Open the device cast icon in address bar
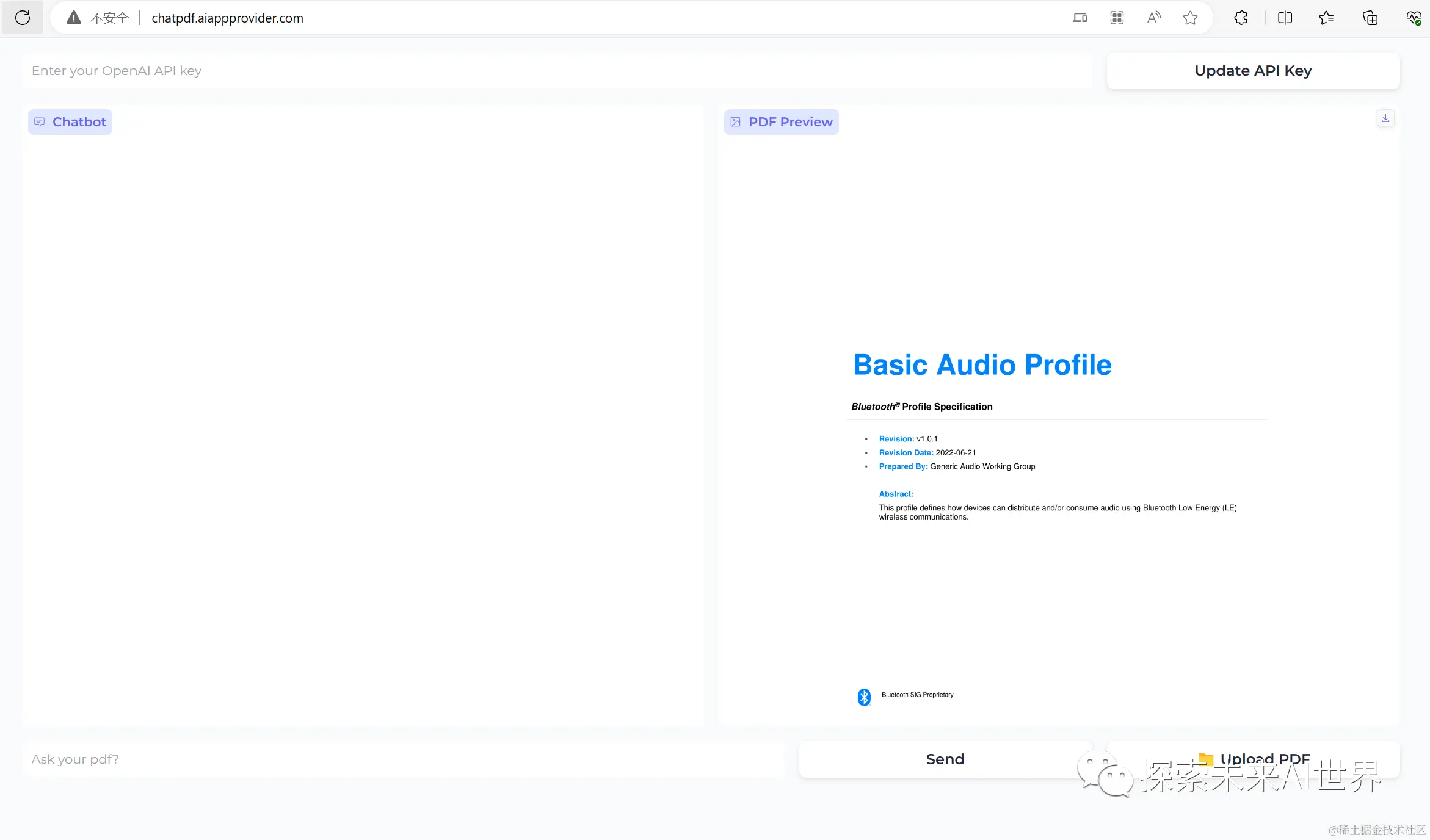Screen dimensions: 1430x840 [x=1080, y=18]
